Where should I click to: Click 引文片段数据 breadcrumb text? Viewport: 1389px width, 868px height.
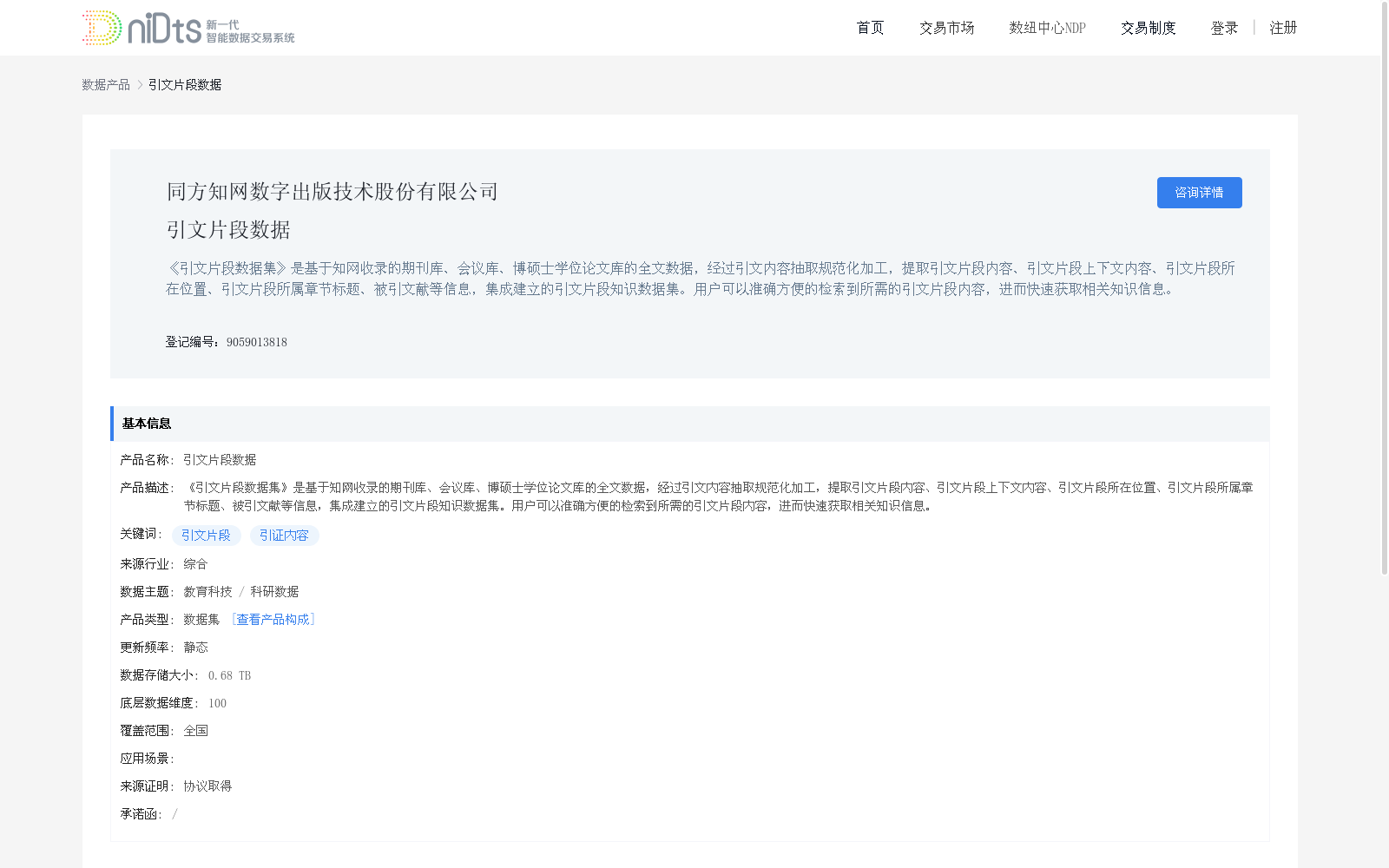coord(185,84)
